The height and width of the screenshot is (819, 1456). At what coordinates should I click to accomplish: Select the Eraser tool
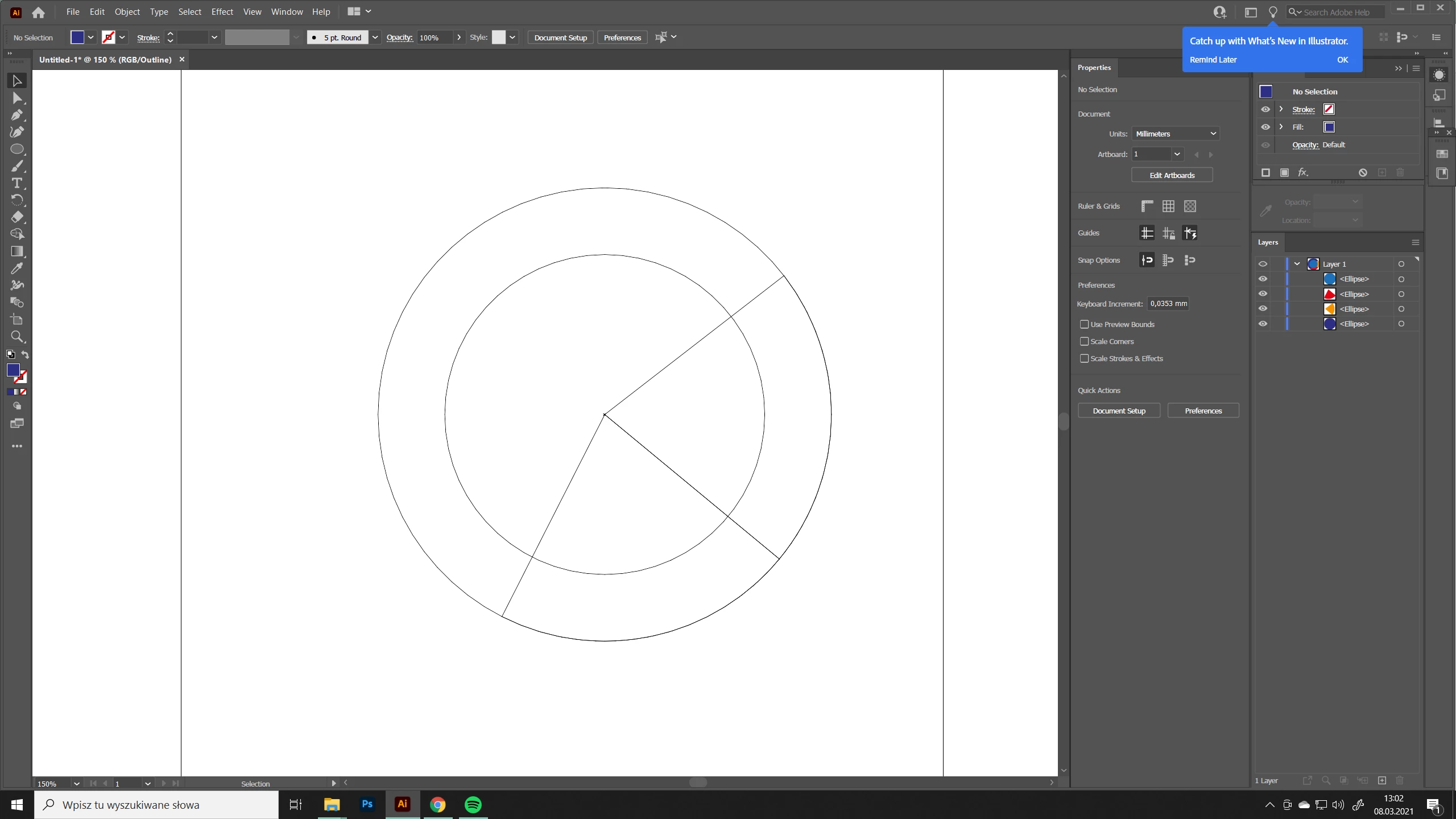(x=16, y=217)
